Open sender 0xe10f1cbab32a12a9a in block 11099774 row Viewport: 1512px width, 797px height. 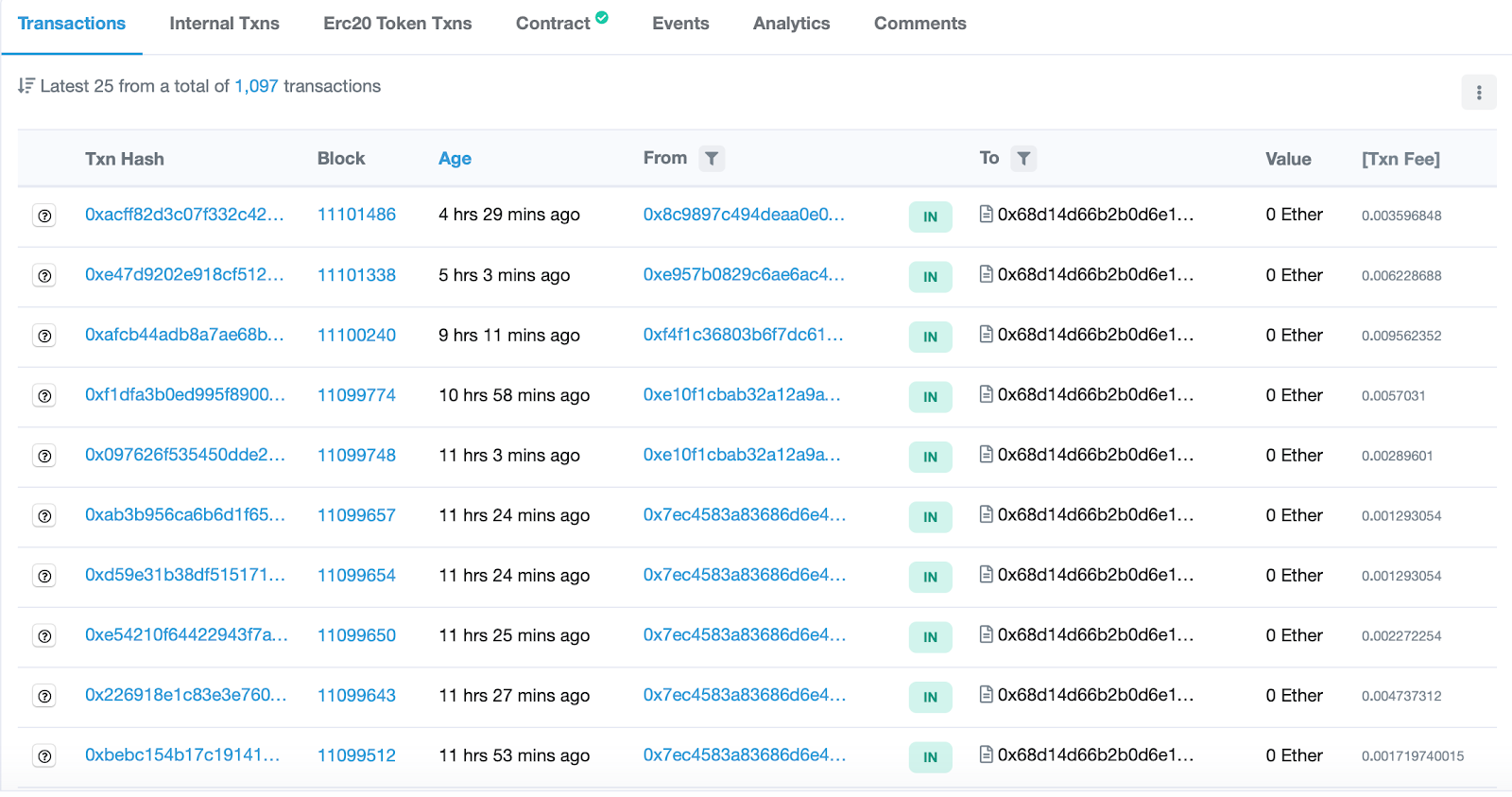[x=742, y=395]
